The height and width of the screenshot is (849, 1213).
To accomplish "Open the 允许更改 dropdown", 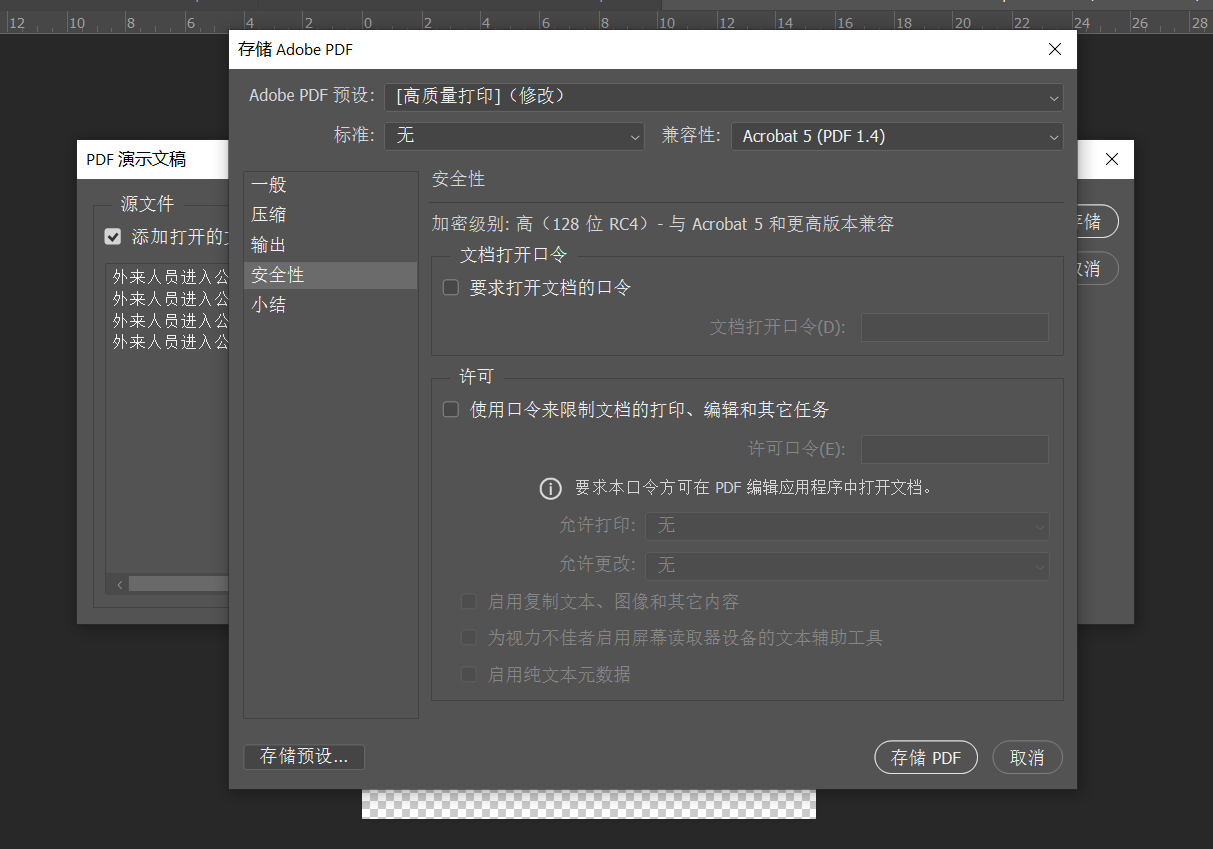I will click(848, 566).
